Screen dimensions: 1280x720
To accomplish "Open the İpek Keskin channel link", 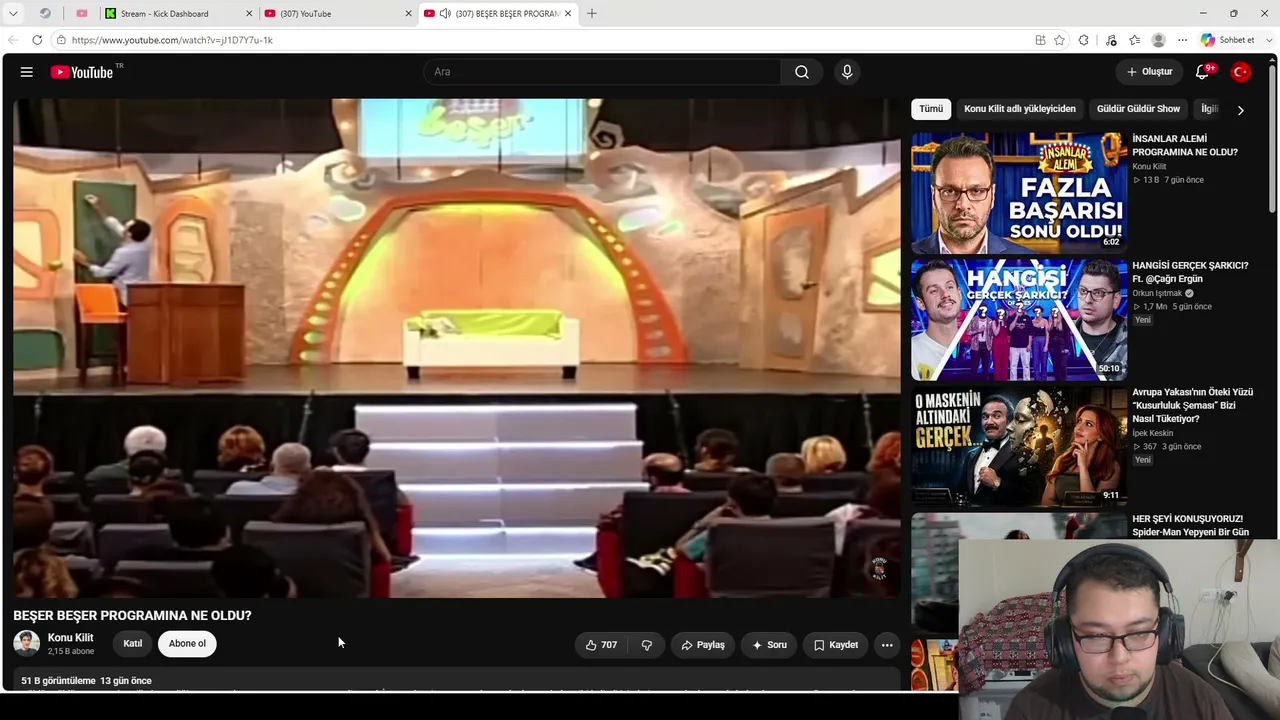I will click(x=1153, y=433).
